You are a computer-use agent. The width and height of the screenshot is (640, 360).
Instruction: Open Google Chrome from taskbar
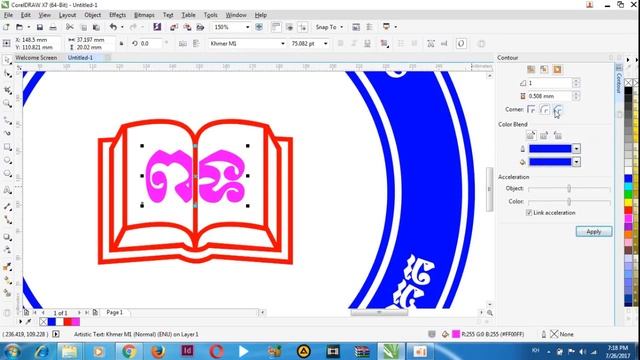[129, 351]
